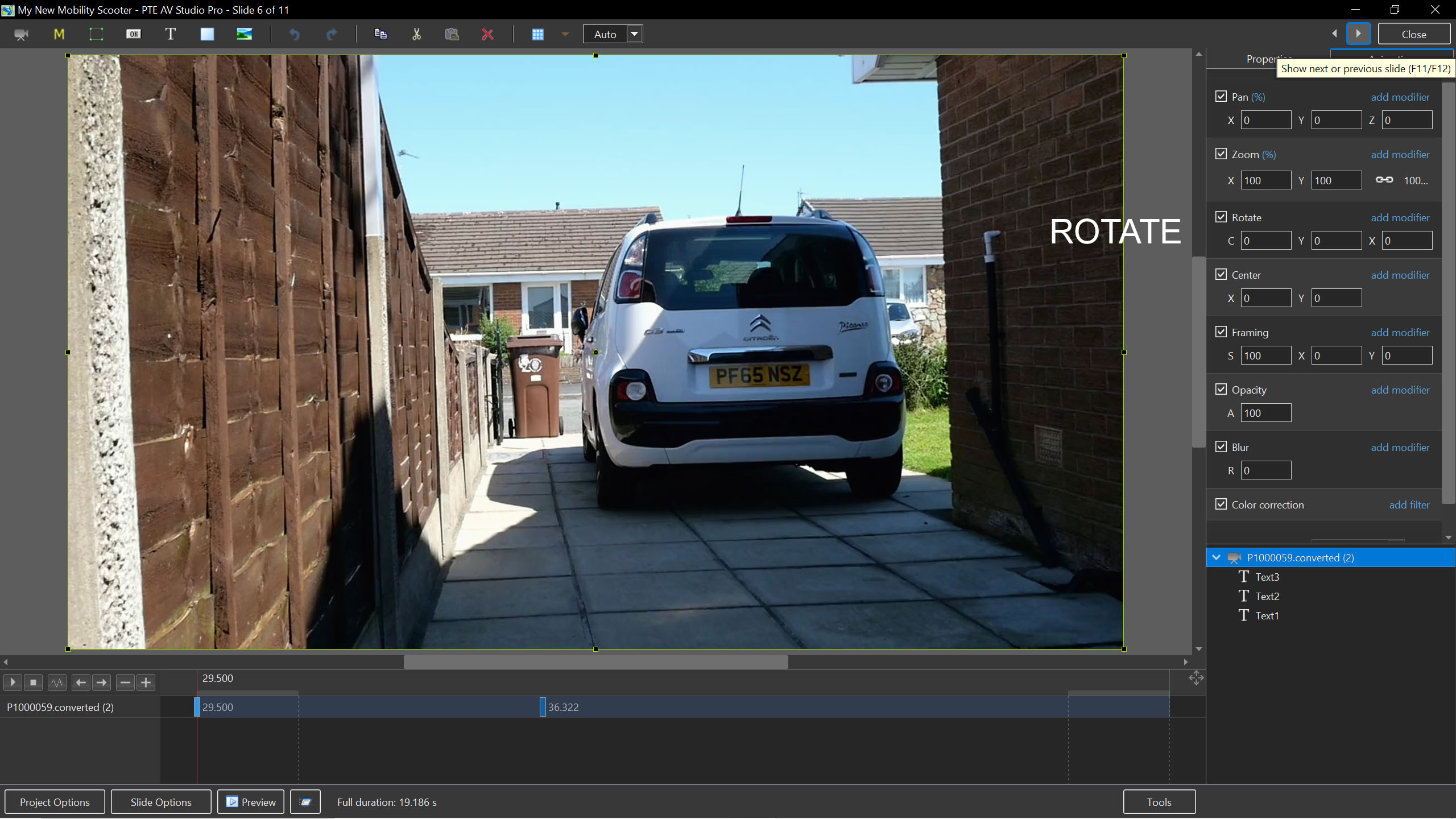Select the Add Mask (M) tool
1456x819 pixels.
pyautogui.click(x=59, y=34)
